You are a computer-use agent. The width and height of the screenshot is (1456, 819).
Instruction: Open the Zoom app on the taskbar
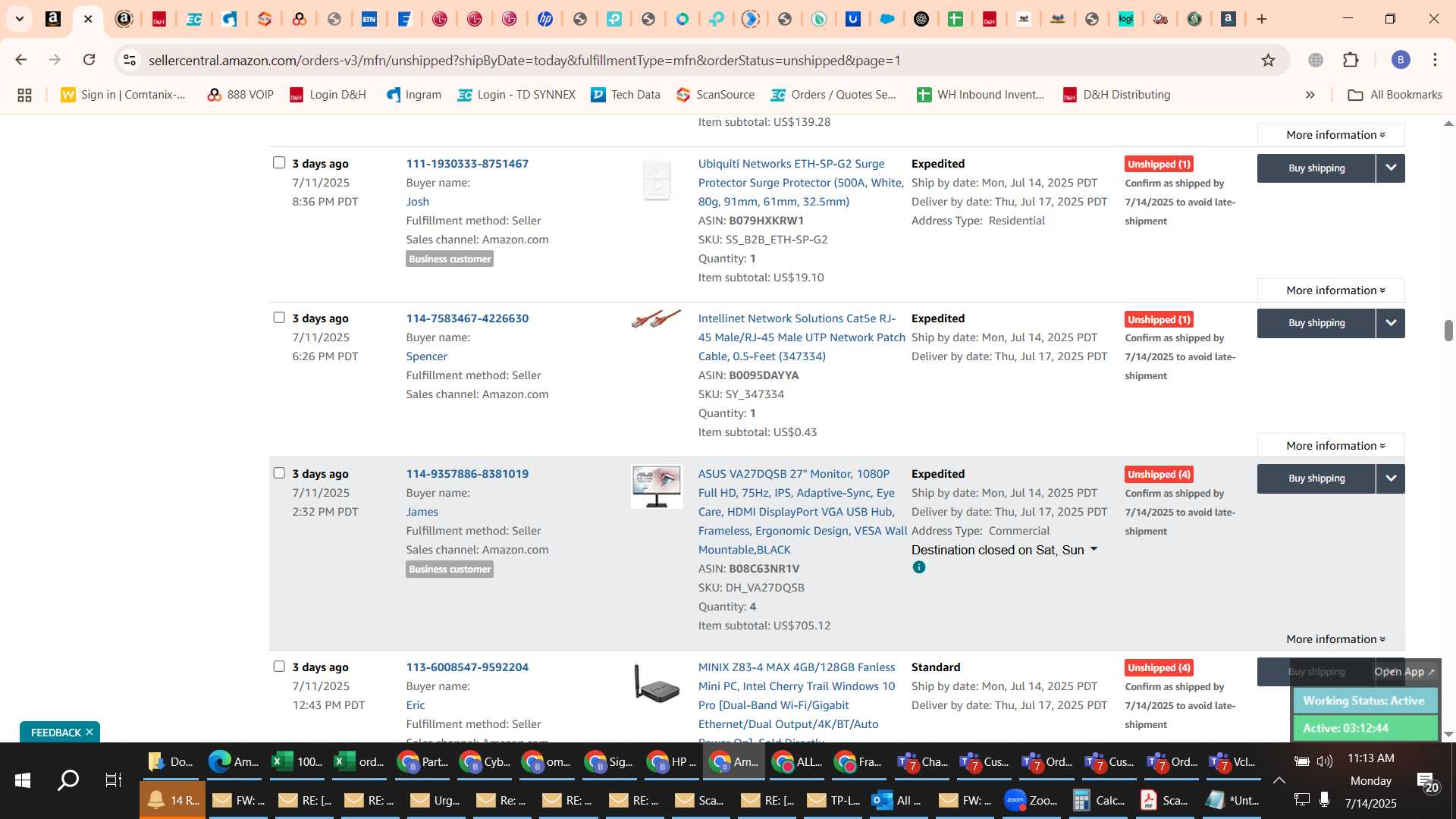click(x=1031, y=800)
